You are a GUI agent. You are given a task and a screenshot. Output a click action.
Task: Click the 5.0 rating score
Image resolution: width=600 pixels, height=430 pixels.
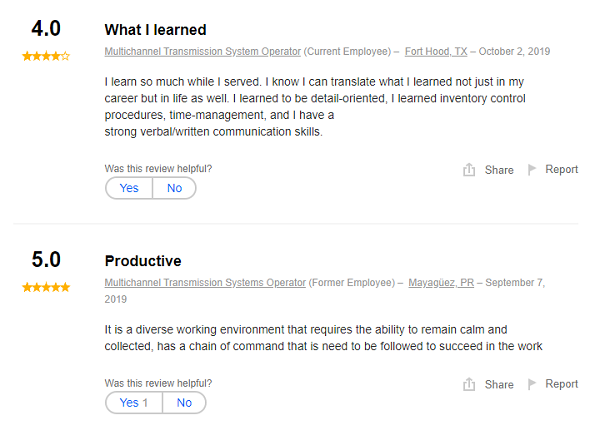click(x=46, y=260)
